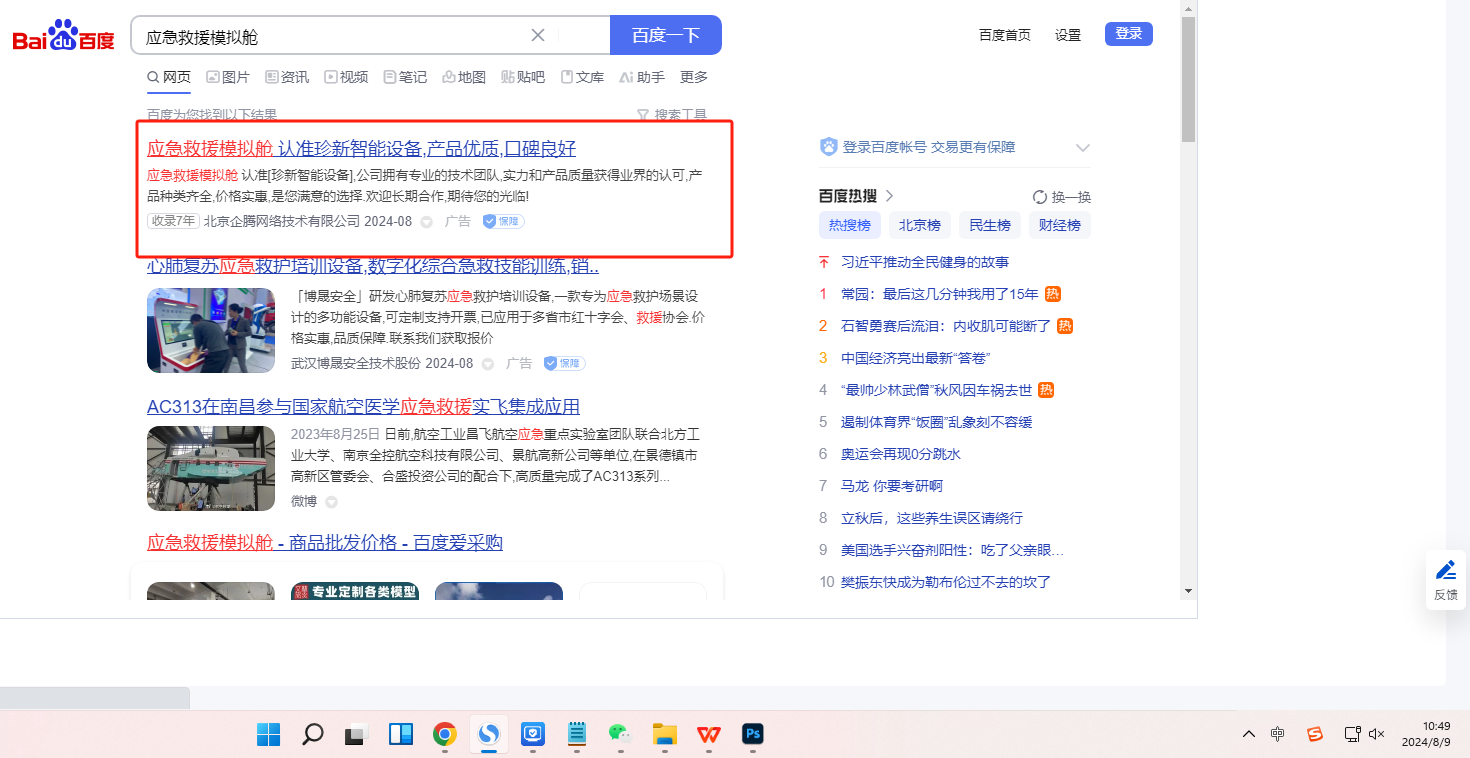The image size is (1470, 758).
Task: Open Task View from the taskbar
Action: pyautogui.click(x=356, y=735)
